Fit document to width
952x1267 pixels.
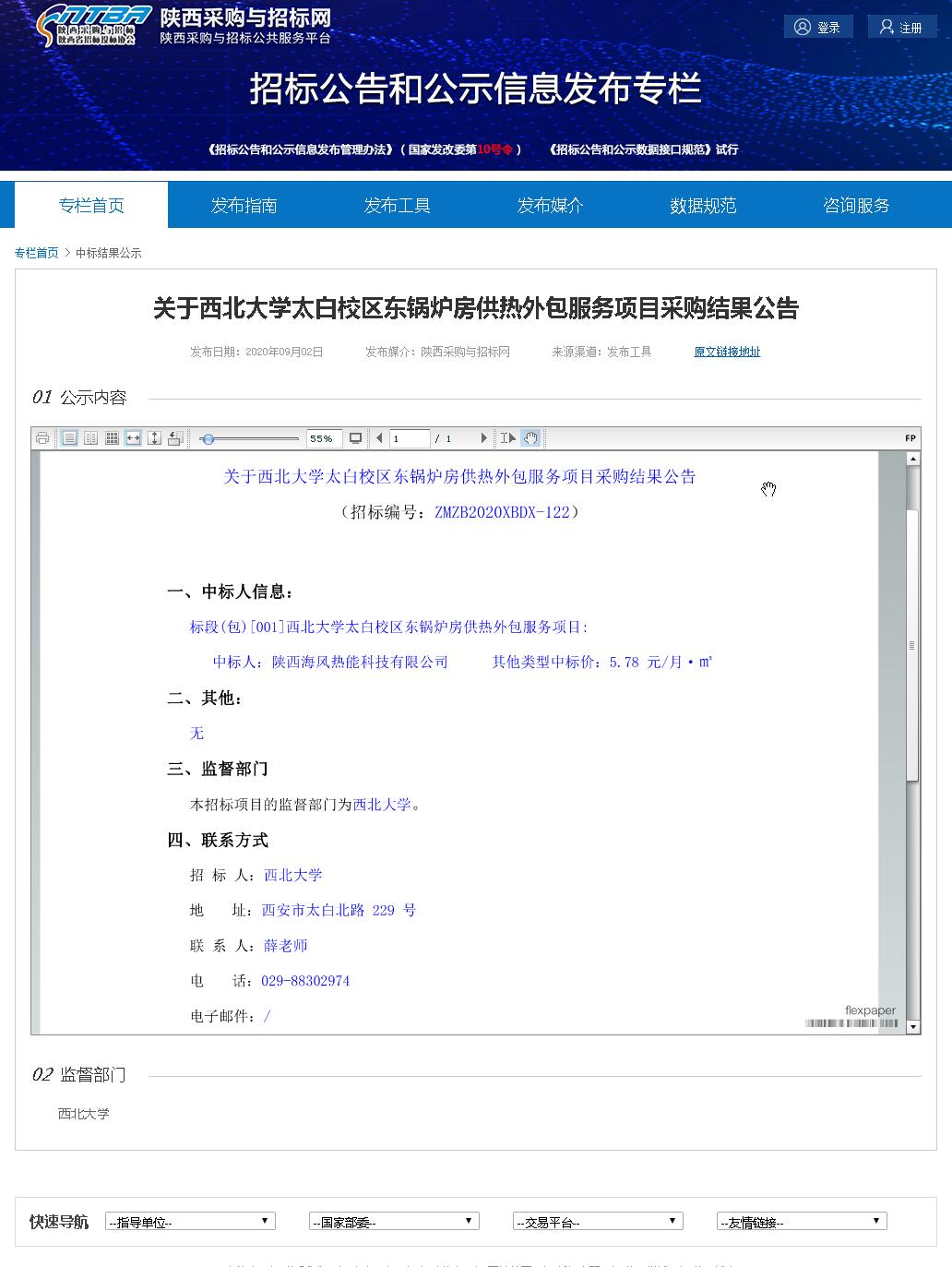[x=133, y=438]
